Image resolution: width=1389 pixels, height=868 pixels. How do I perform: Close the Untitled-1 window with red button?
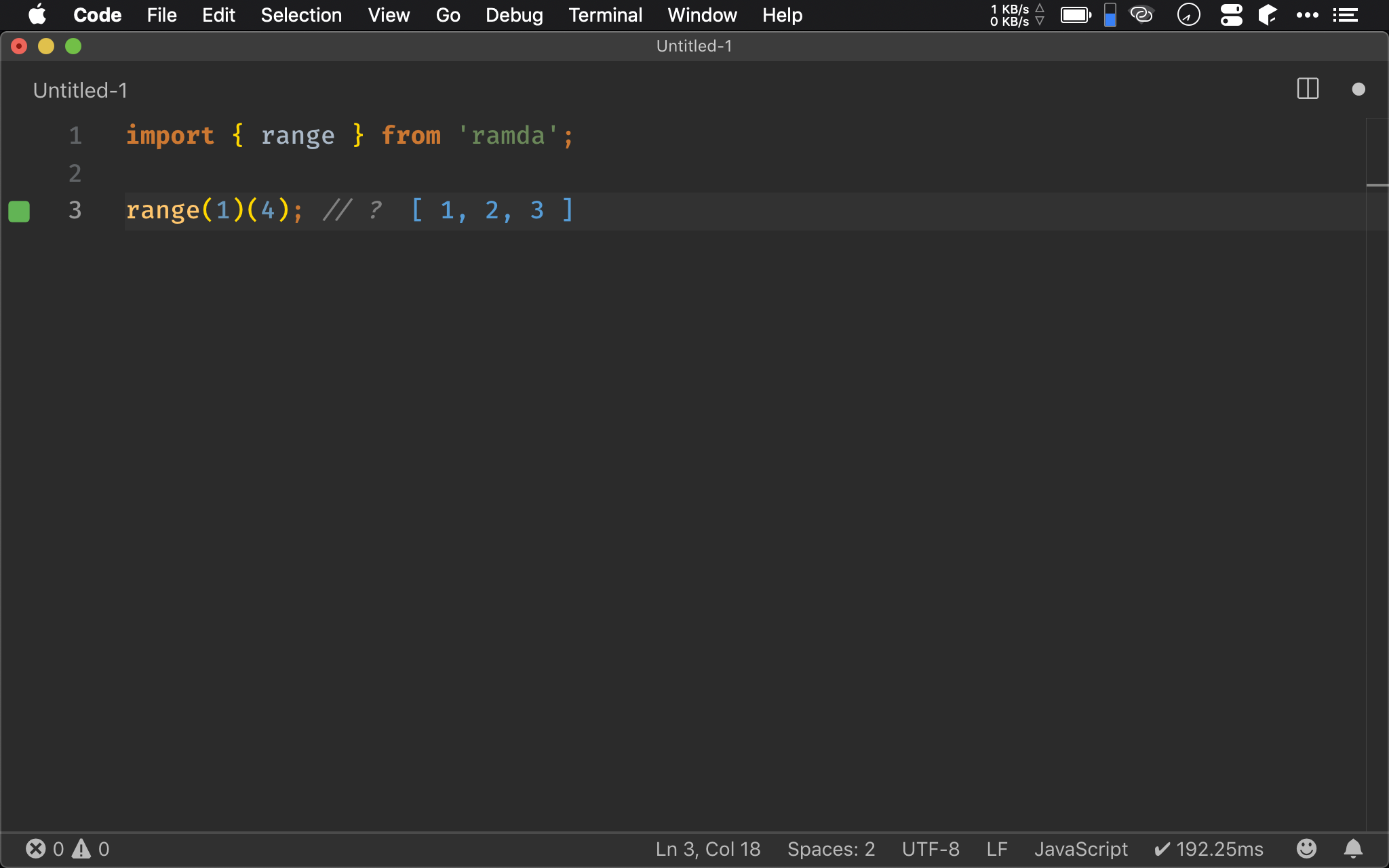click(19, 46)
